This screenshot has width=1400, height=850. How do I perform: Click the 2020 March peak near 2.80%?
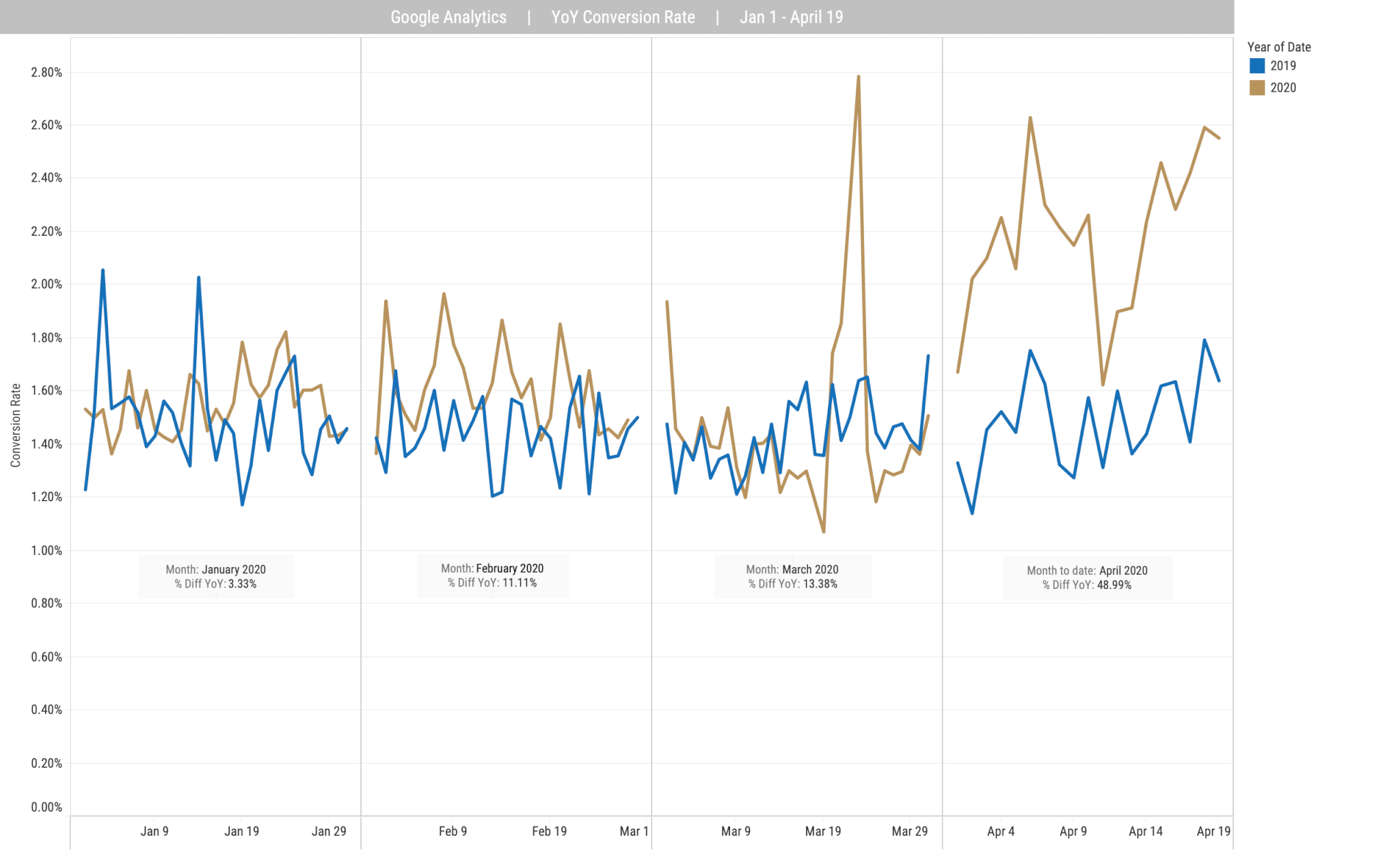tap(858, 77)
